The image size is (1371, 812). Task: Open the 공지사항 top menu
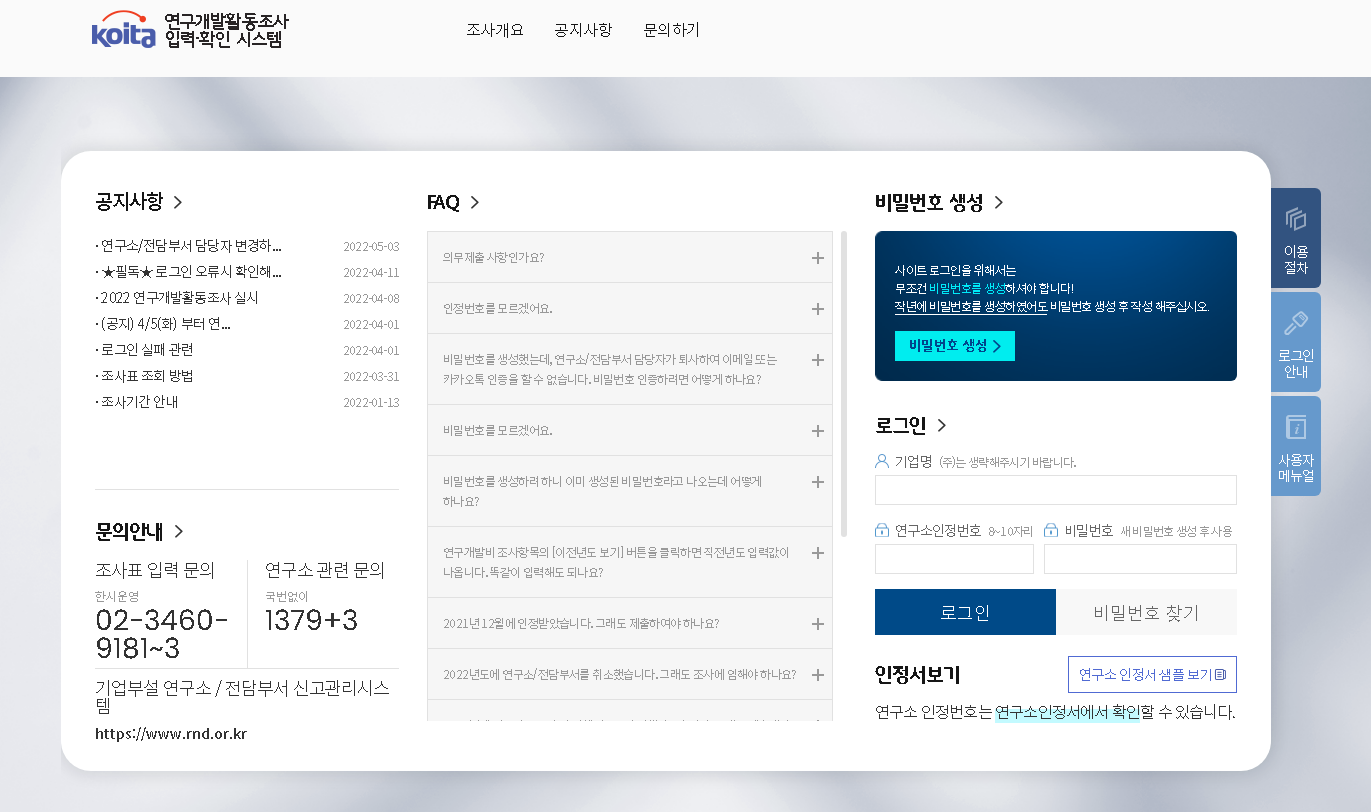pos(583,30)
